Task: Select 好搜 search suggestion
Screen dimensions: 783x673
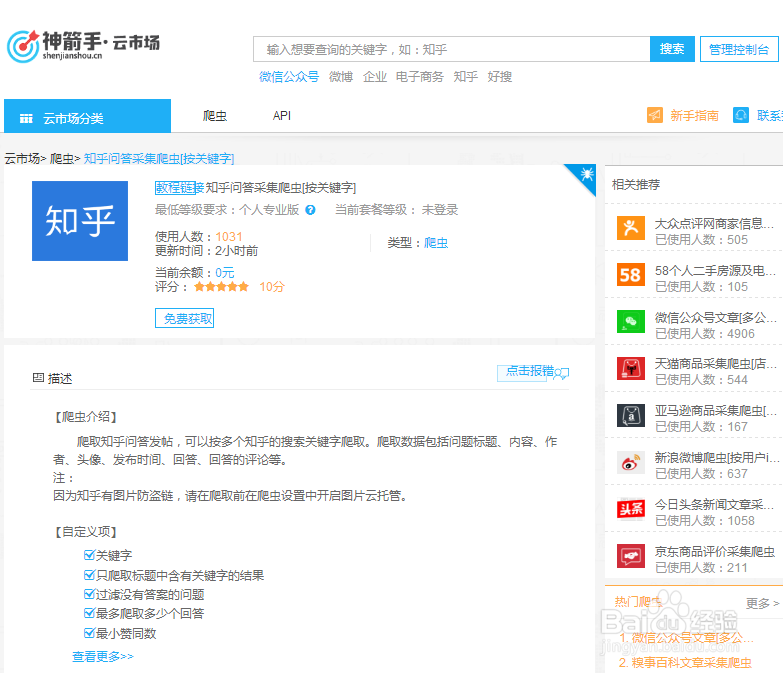Action: coord(500,77)
